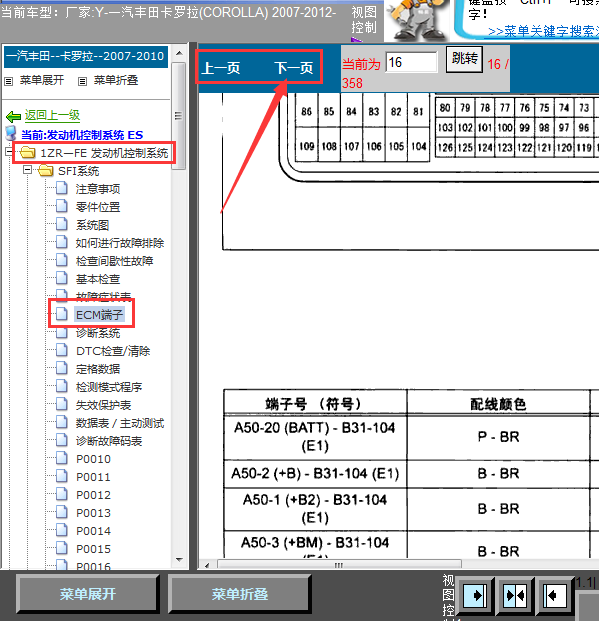Select the 诊断系统 tree item
This screenshot has width=599, height=621.
(97, 333)
